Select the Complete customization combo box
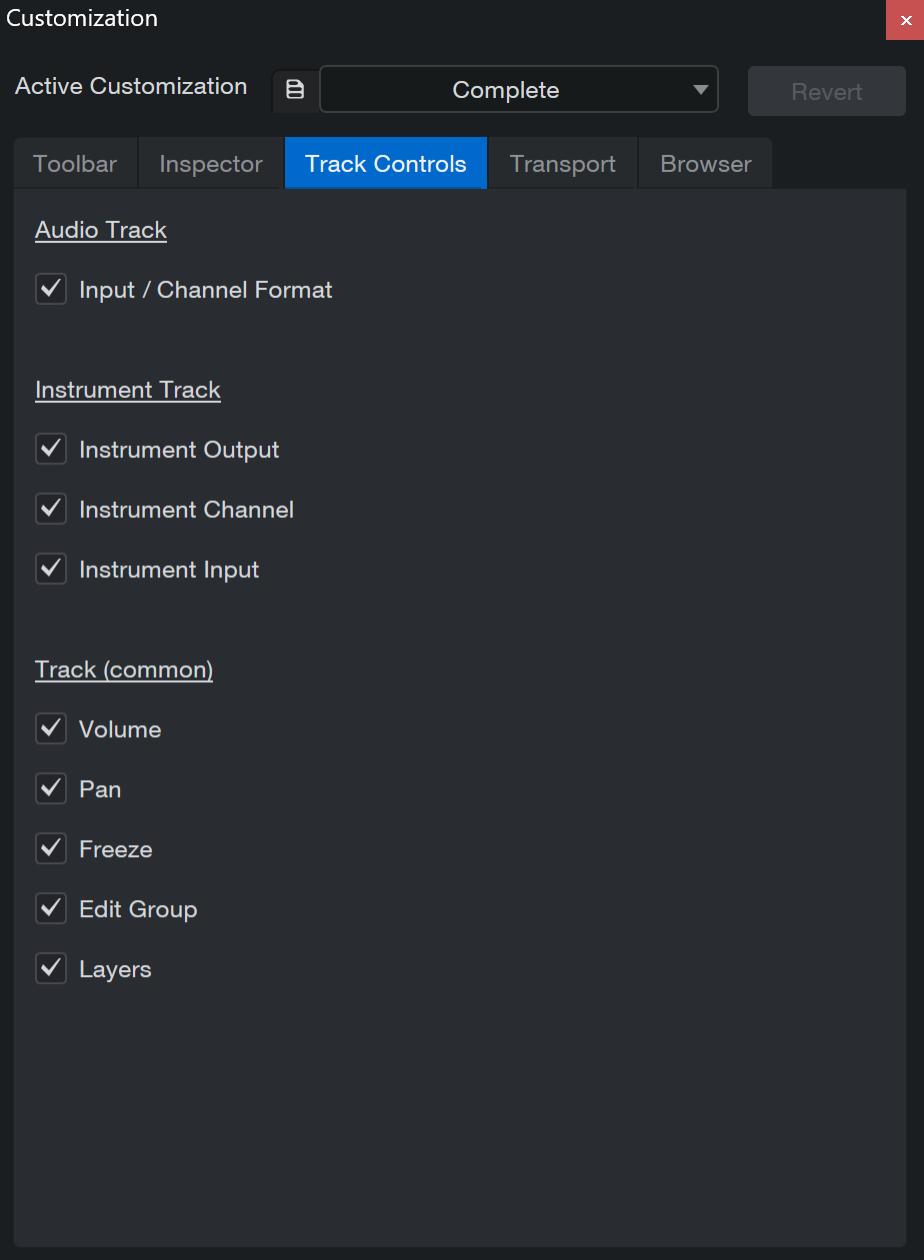The image size is (924, 1260). coord(519,90)
